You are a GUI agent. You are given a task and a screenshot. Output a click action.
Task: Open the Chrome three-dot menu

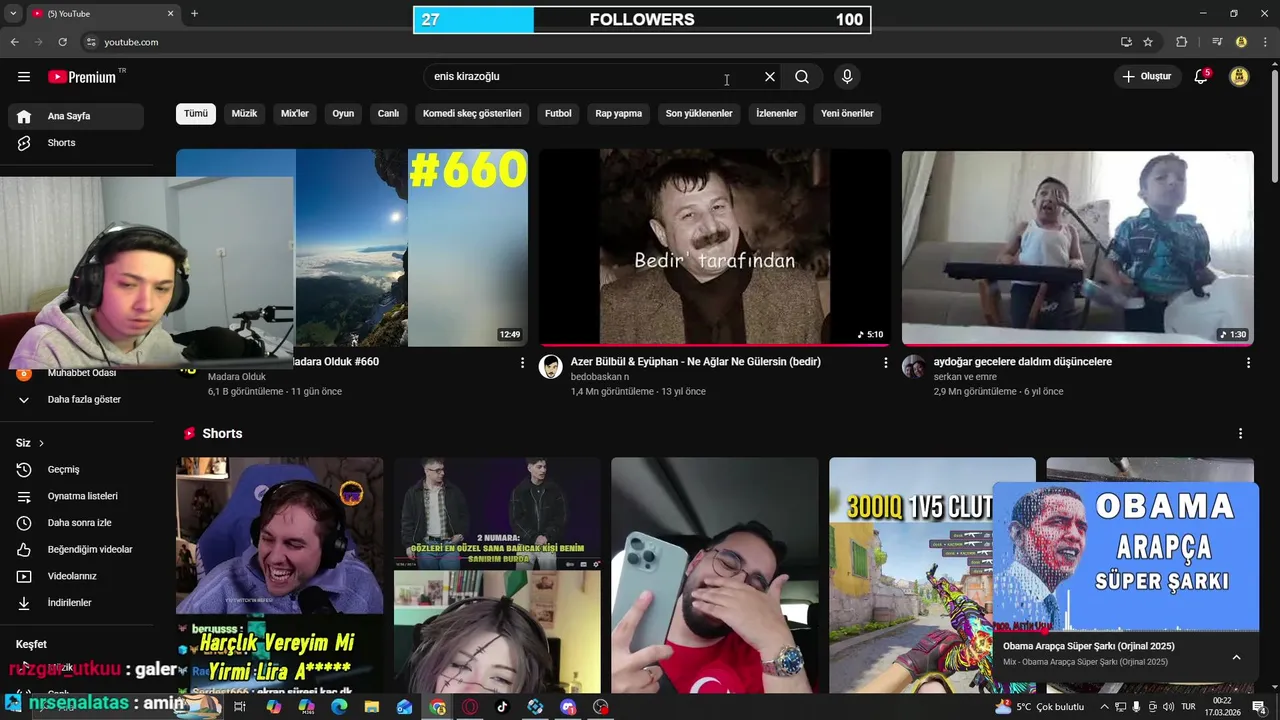click(x=1265, y=42)
